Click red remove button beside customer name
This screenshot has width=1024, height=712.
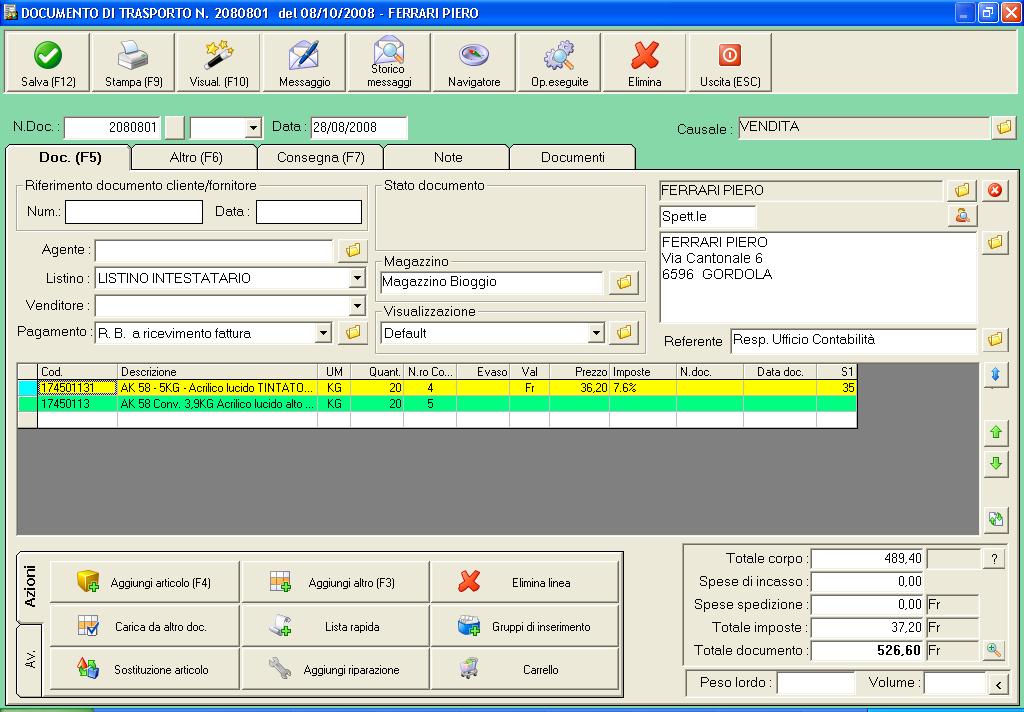[995, 190]
